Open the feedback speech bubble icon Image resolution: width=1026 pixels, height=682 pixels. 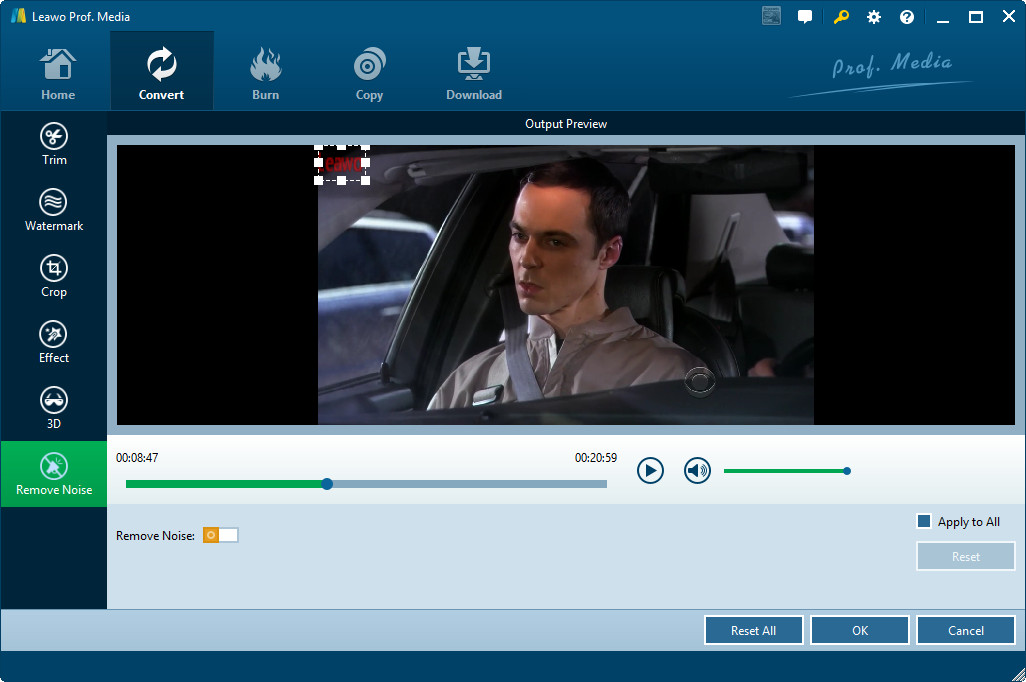[x=805, y=17]
